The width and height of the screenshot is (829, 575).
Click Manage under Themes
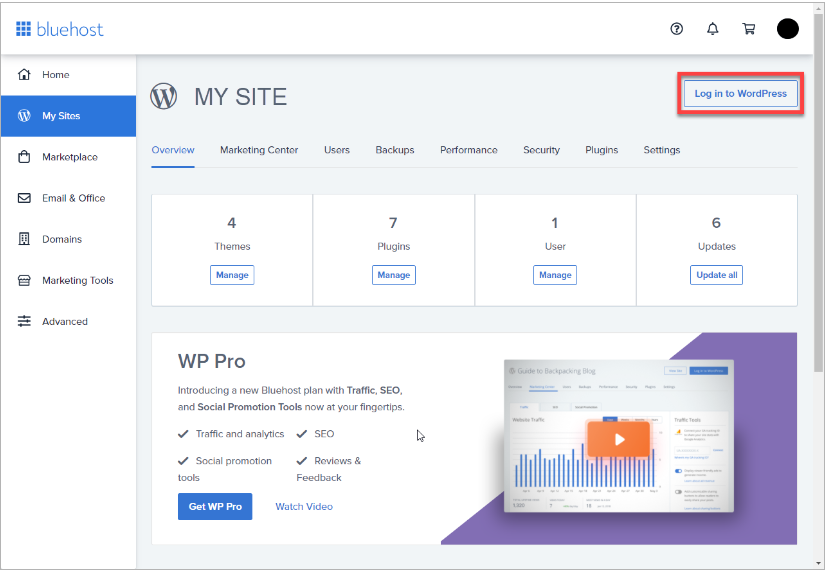[232, 275]
